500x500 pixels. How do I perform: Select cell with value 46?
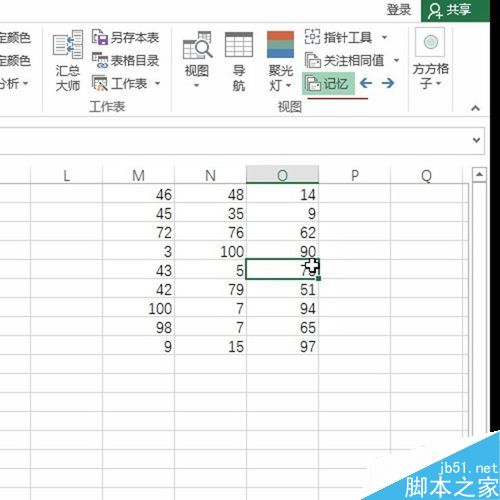click(138, 194)
